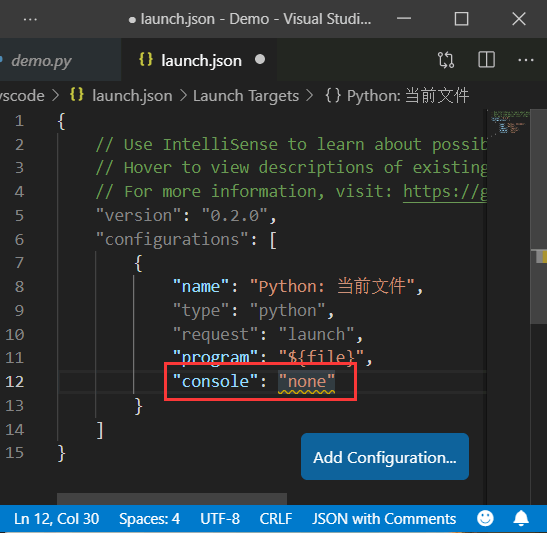
Task: Select the launch.json editor tab
Action: click(199, 60)
